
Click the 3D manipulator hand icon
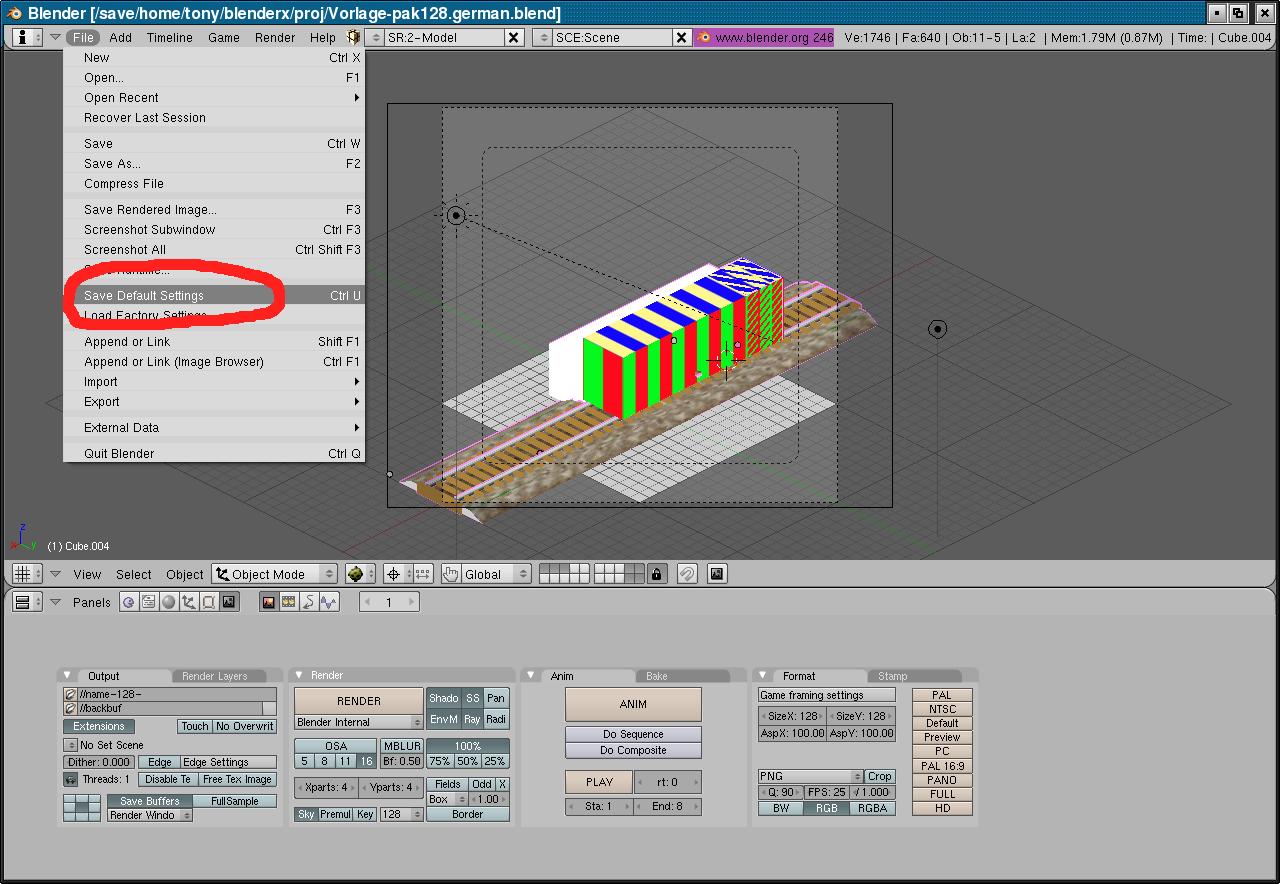(450, 574)
